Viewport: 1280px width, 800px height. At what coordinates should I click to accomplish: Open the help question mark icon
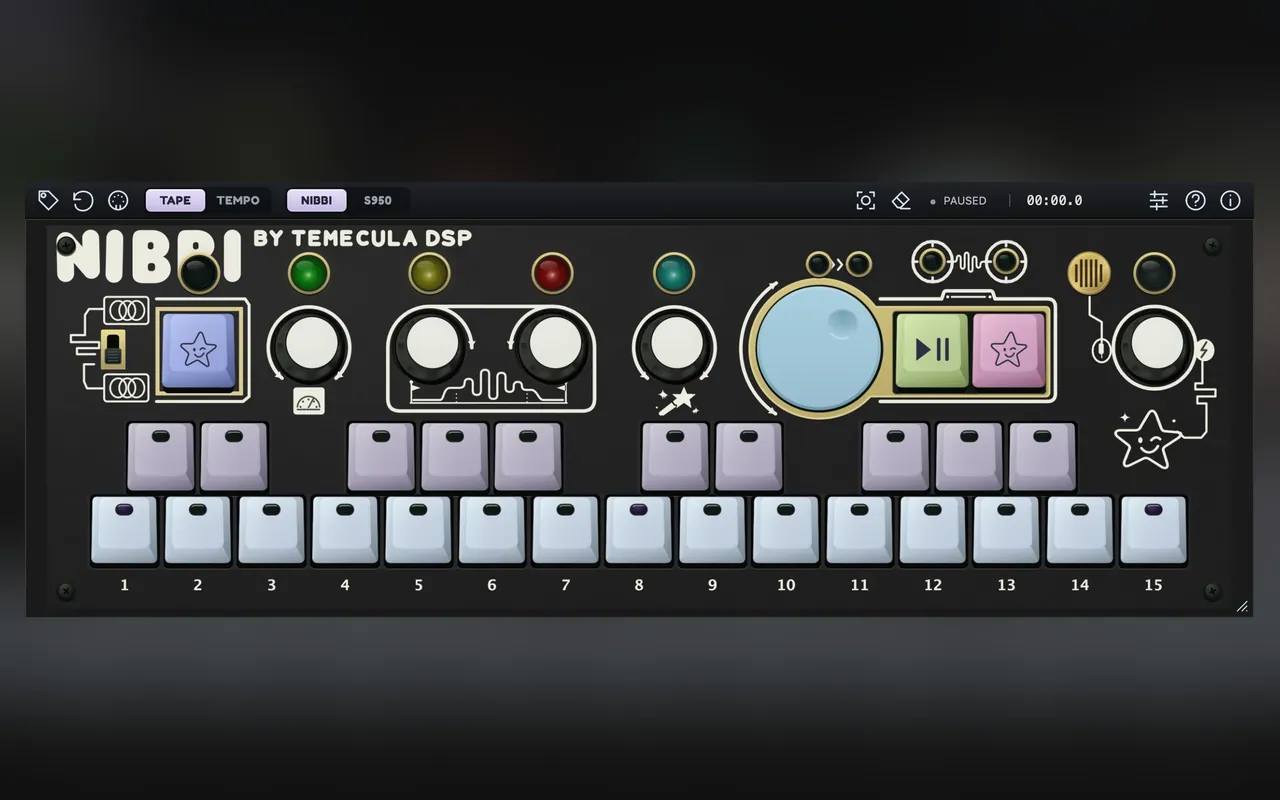(1195, 200)
